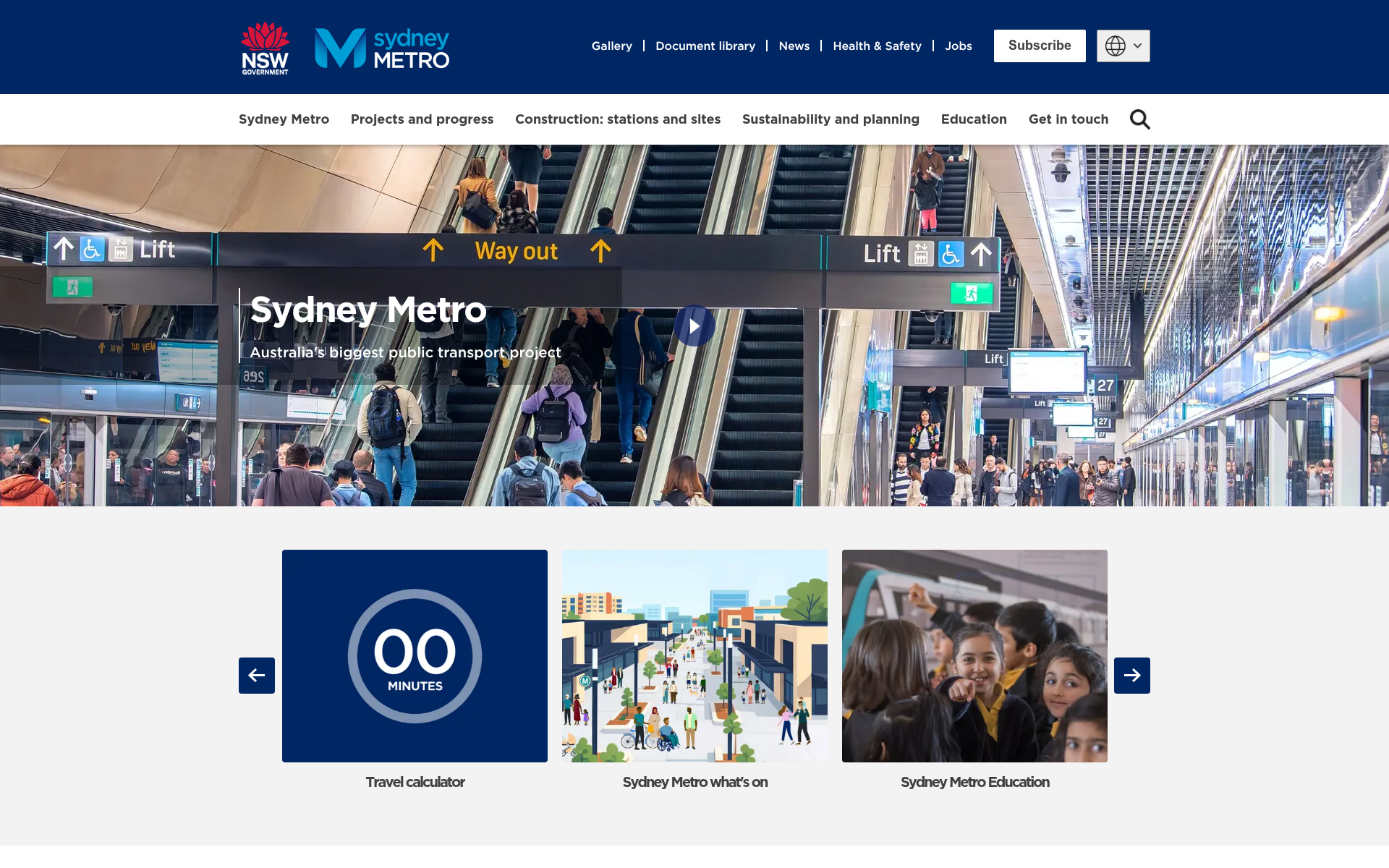Click the Sydney Metro hero heading
This screenshot has height=868, width=1389.
pyautogui.click(x=368, y=310)
